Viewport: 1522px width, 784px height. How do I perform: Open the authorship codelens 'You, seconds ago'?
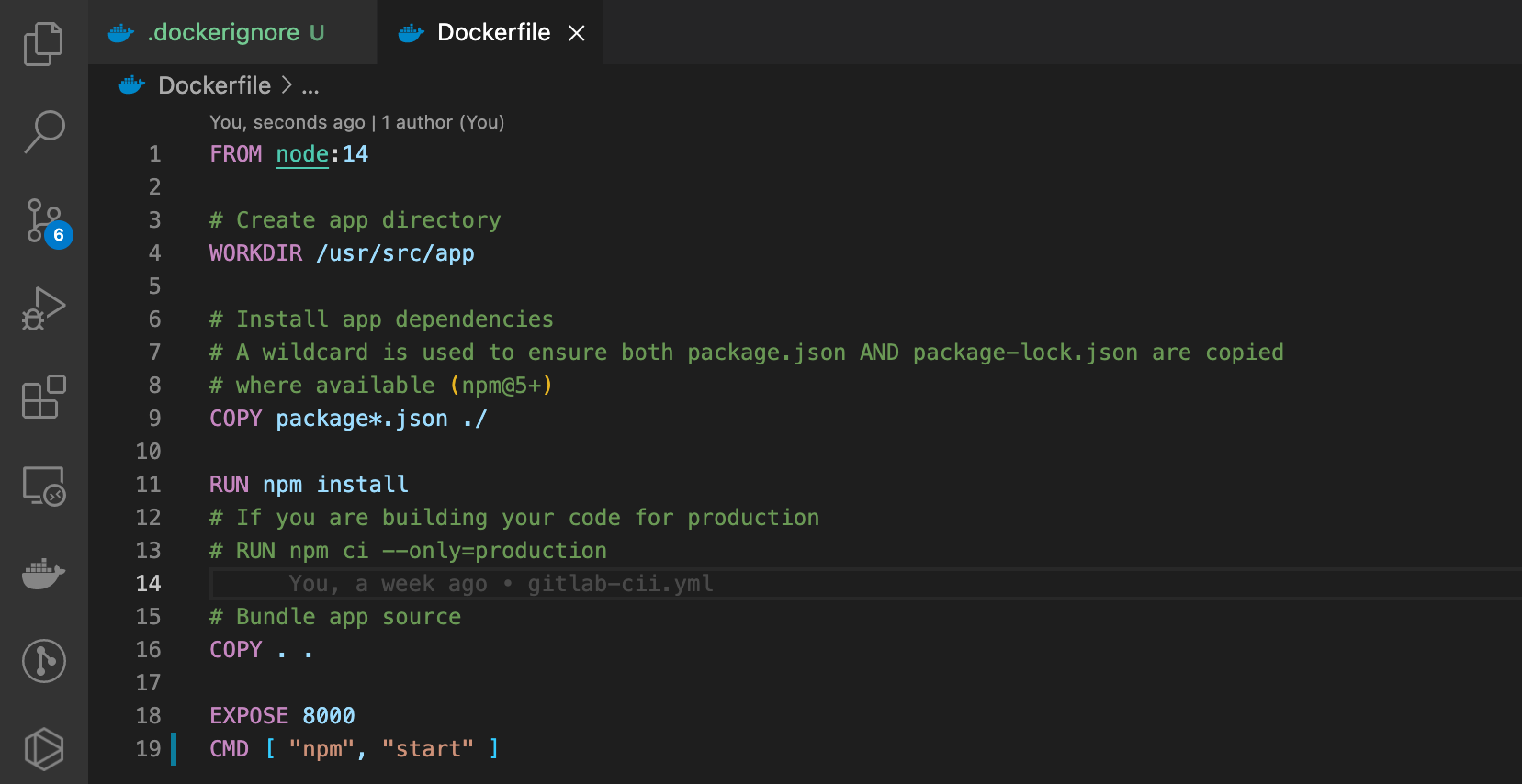click(x=356, y=122)
